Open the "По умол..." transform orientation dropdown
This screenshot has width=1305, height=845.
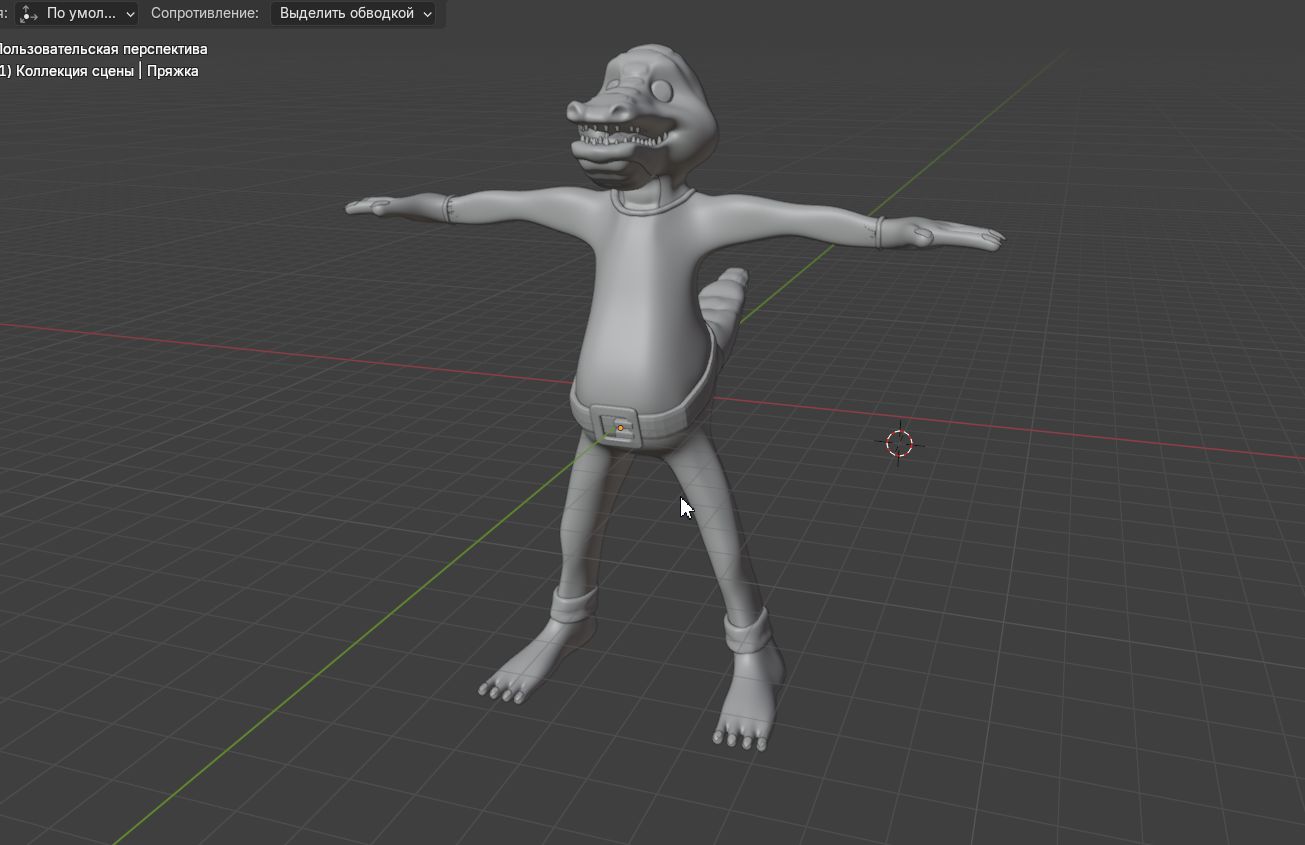[78, 14]
